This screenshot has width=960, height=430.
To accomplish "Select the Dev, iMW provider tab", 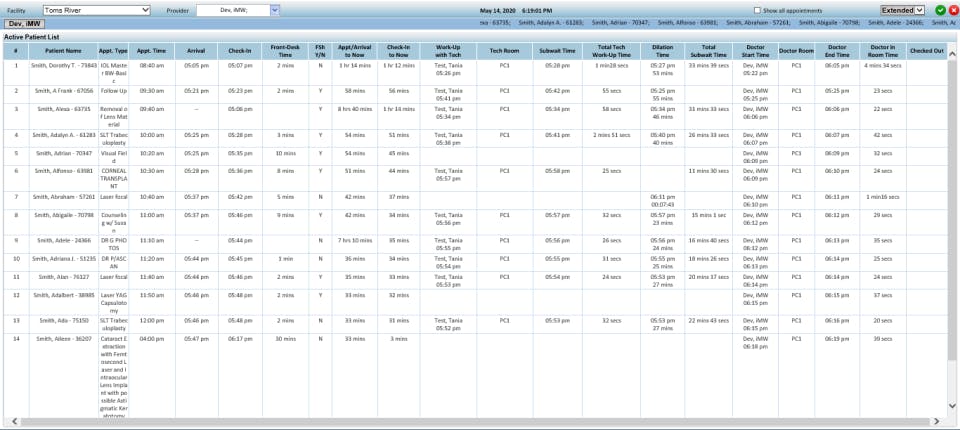I will [x=24, y=23].
